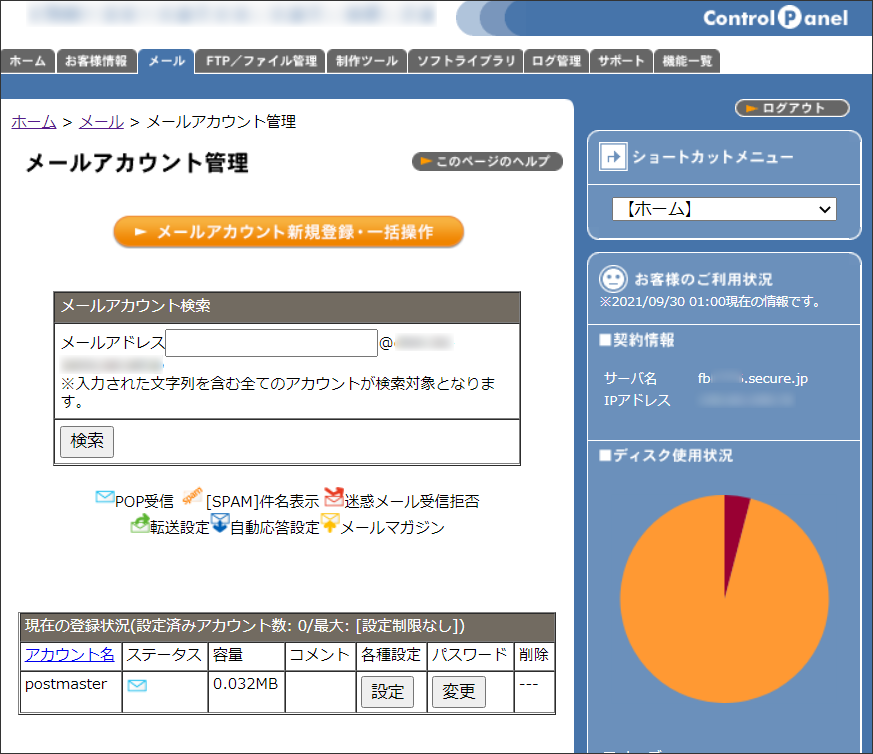Click the ログアウト button
The image size is (873, 754).
coord(792,108)
